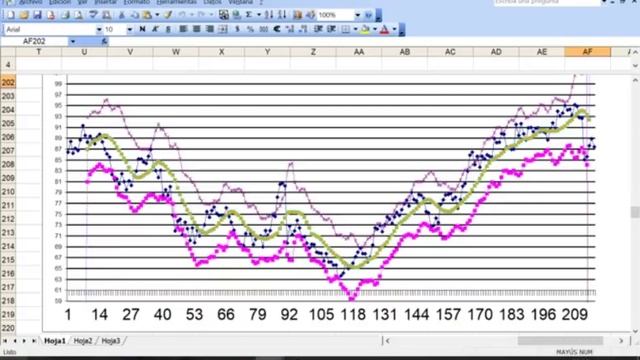Click the chart's x-axis label 118

click(x=353, y=315)
